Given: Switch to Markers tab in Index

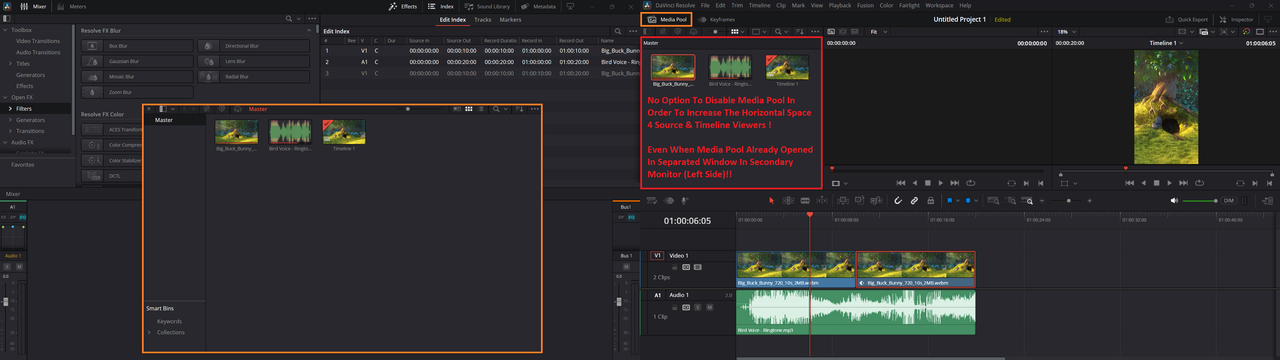Looking at the screenshot, I should point(510,19).
